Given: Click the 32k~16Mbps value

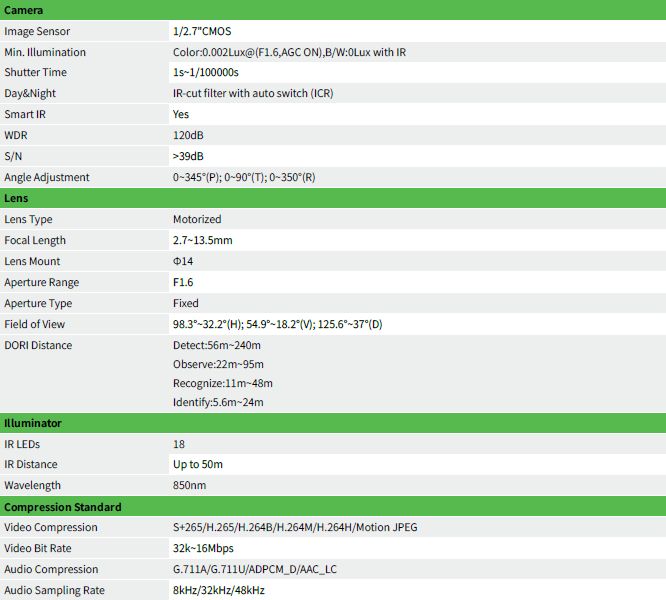Looking at the screenshot, I should click(203, 549).
